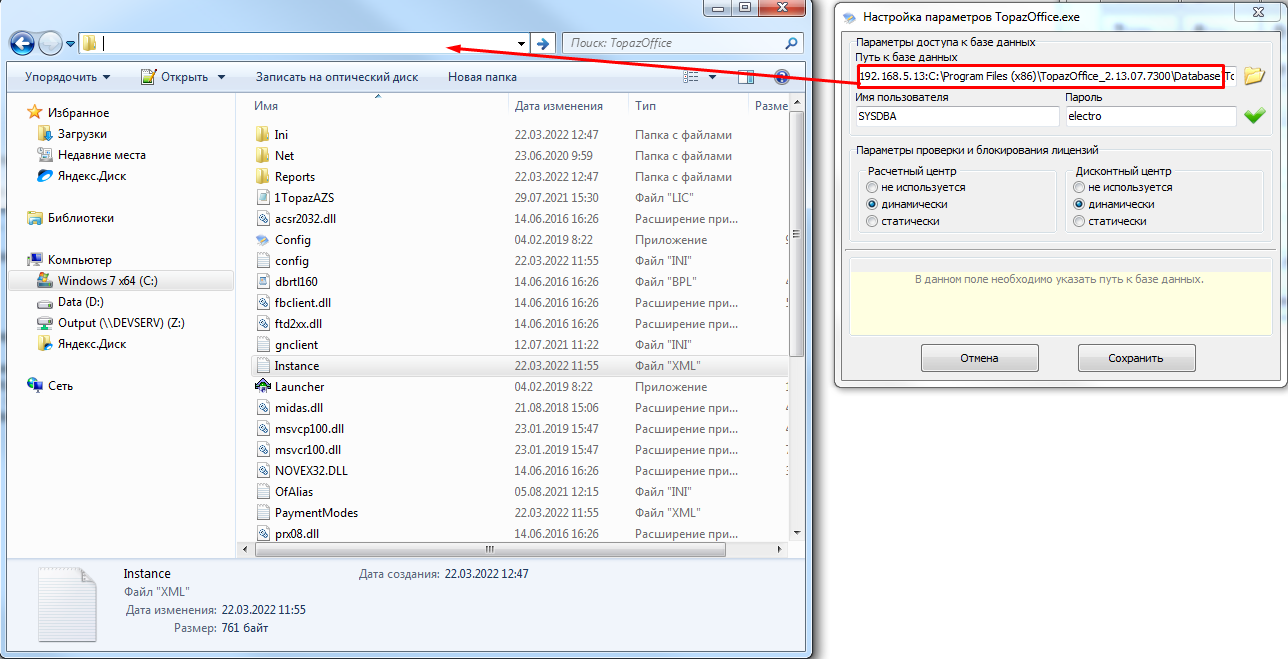This screenshot has width=1288, height=659.
Task: Click Записать на оптический диск
Action: (x=337, y=77)
